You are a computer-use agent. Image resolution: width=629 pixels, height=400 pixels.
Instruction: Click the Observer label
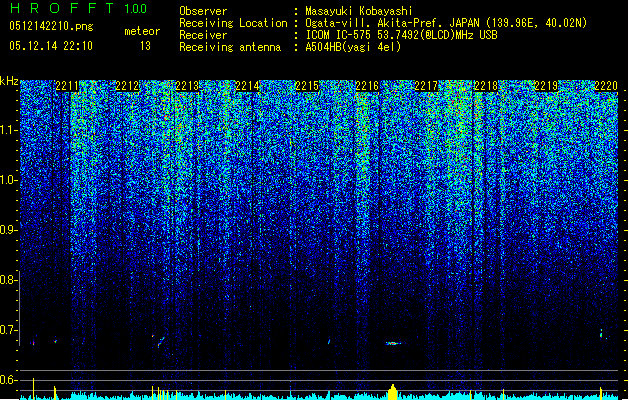203,11
